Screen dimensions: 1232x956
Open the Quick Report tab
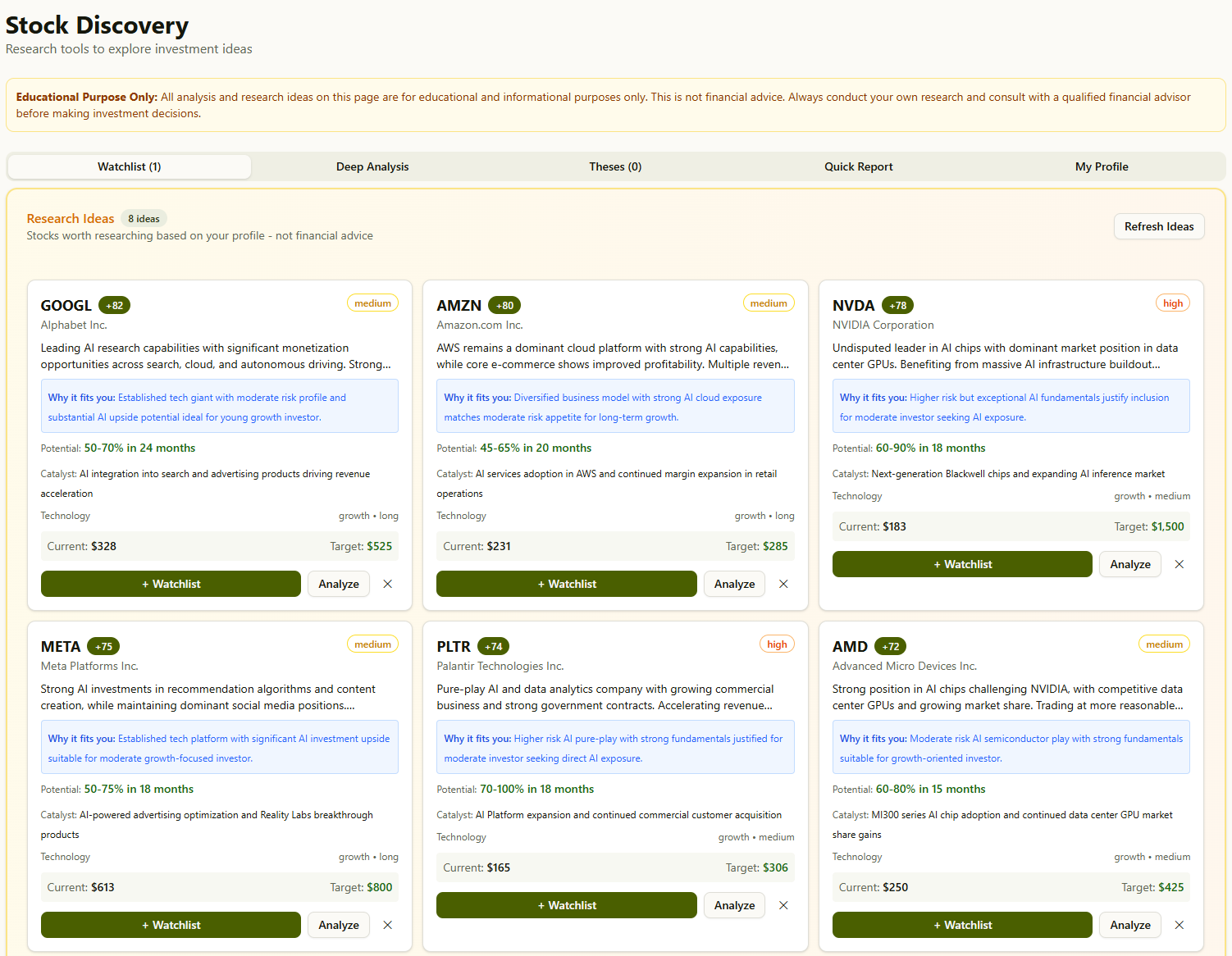coord(858,166)
